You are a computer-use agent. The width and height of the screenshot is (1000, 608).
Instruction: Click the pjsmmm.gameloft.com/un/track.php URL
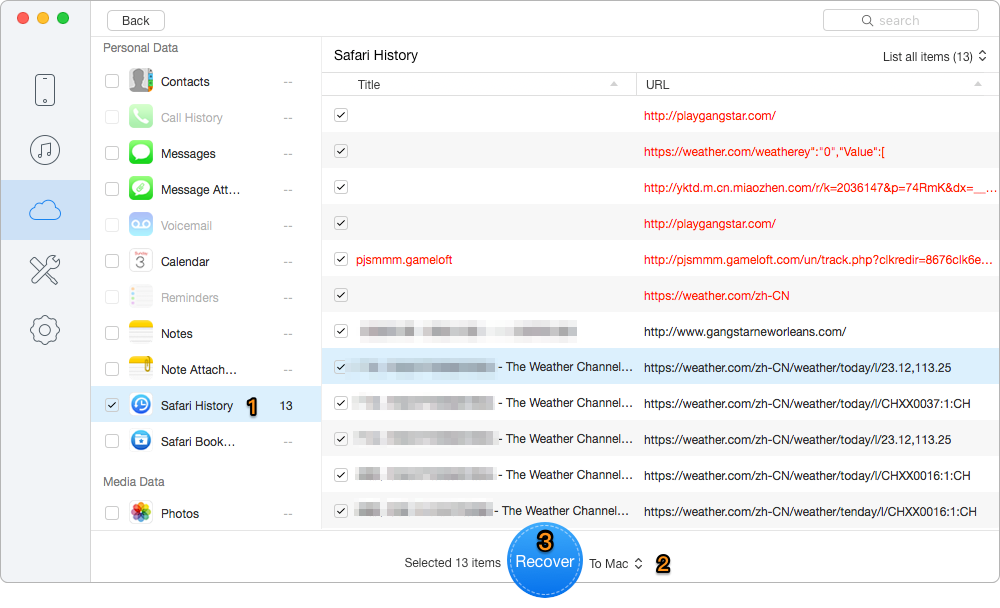818,260
